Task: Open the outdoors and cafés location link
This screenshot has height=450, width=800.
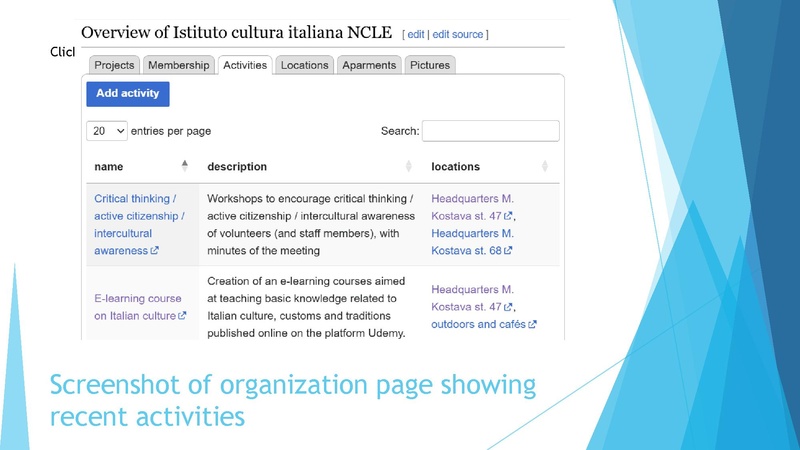Action: click(x=478, y=324)
